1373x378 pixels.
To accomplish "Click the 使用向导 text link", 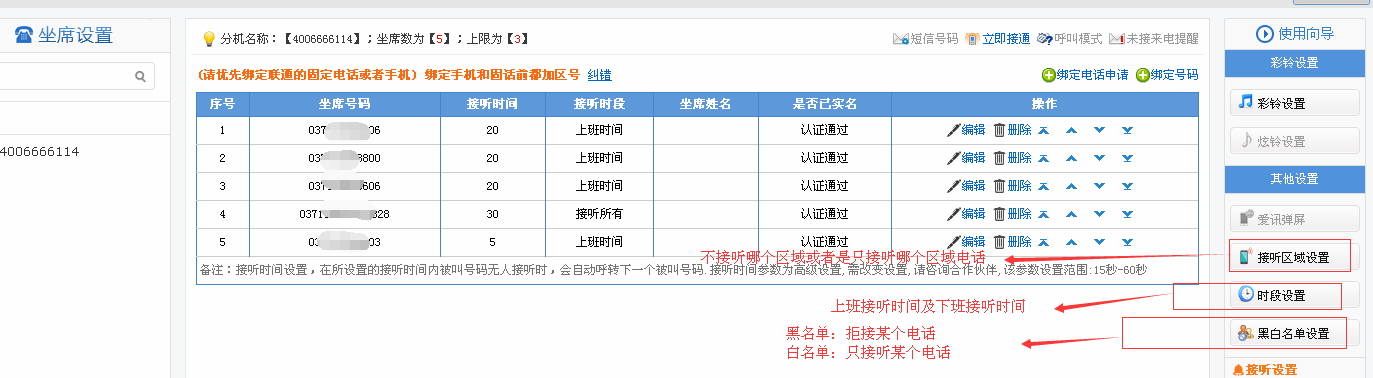I will 1306,34.
